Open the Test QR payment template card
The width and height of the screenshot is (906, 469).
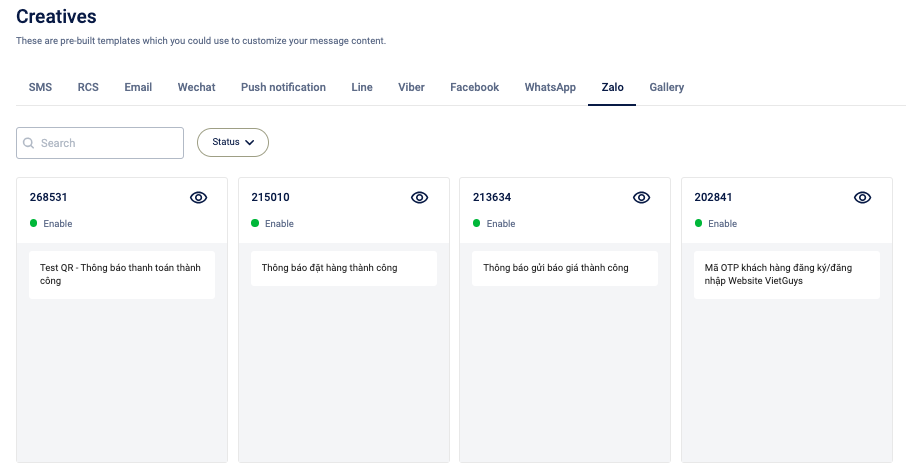122,274
